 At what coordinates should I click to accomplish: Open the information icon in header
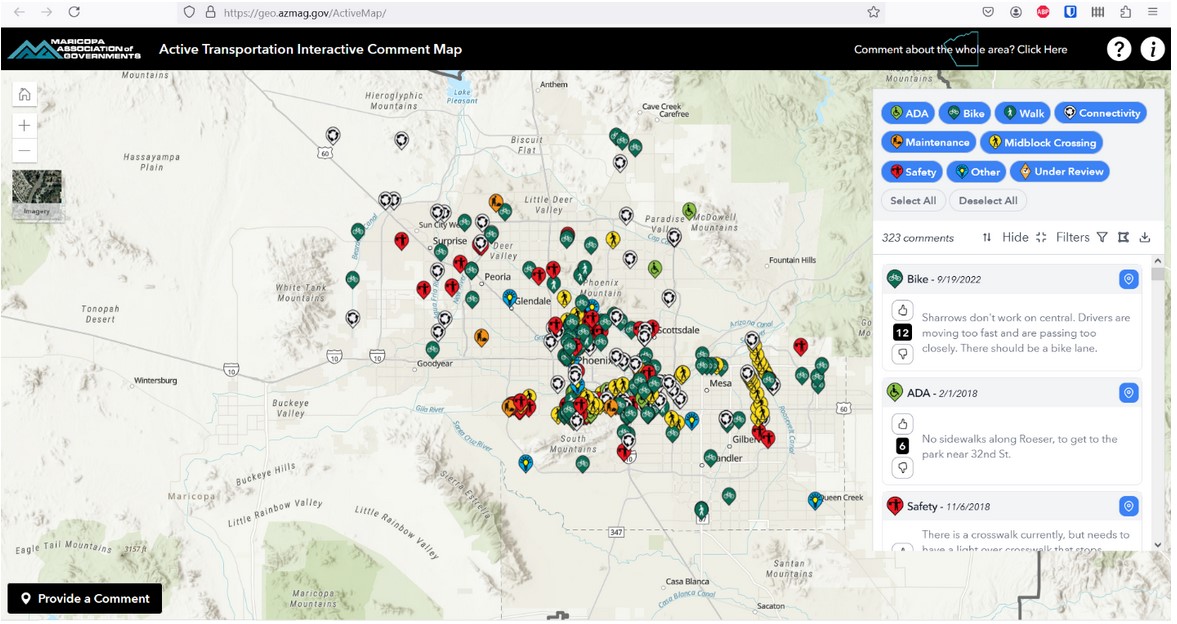tap(1152, 49)
